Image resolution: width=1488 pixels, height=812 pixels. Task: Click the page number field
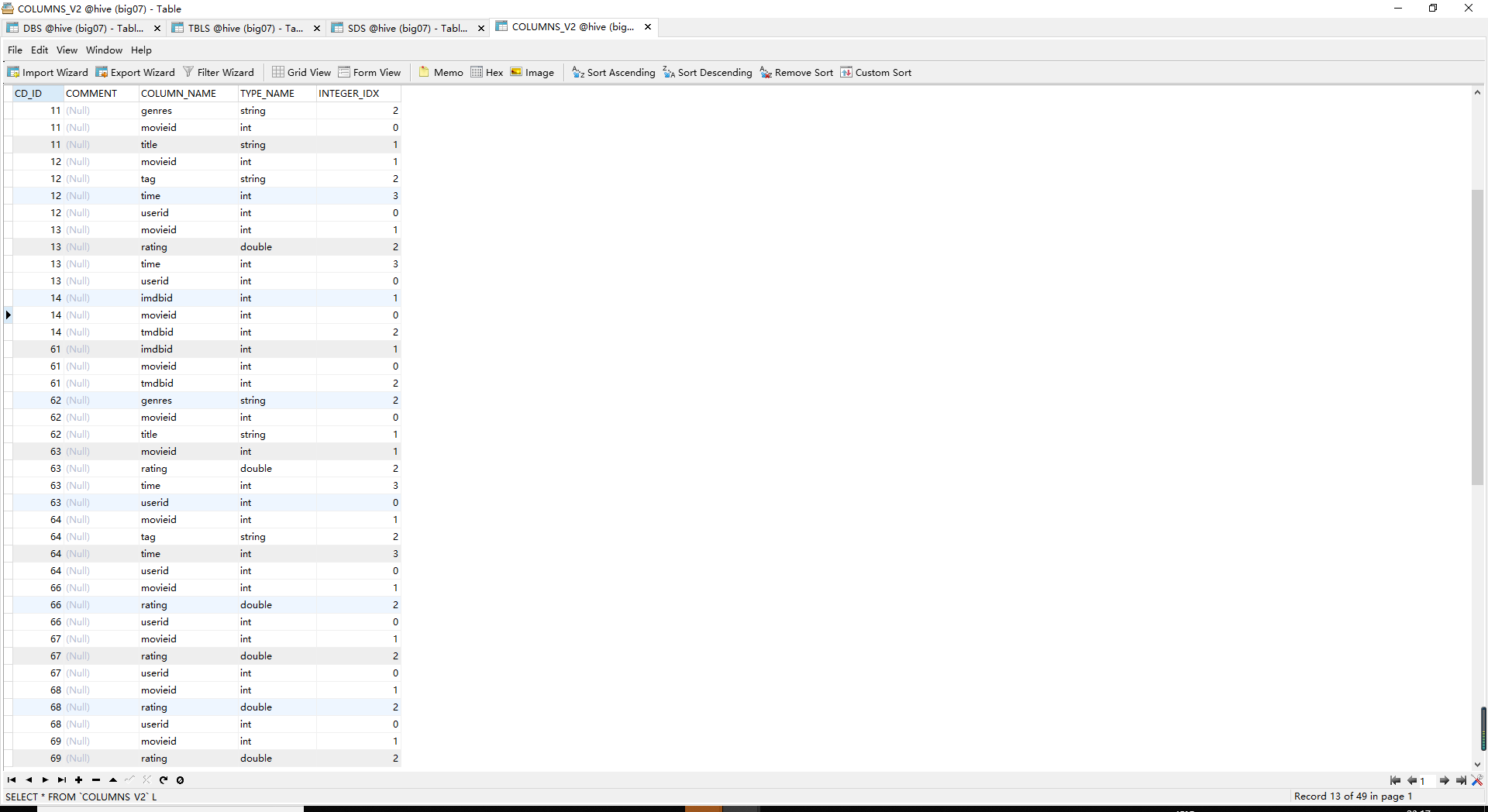[x=1426, y=781]
